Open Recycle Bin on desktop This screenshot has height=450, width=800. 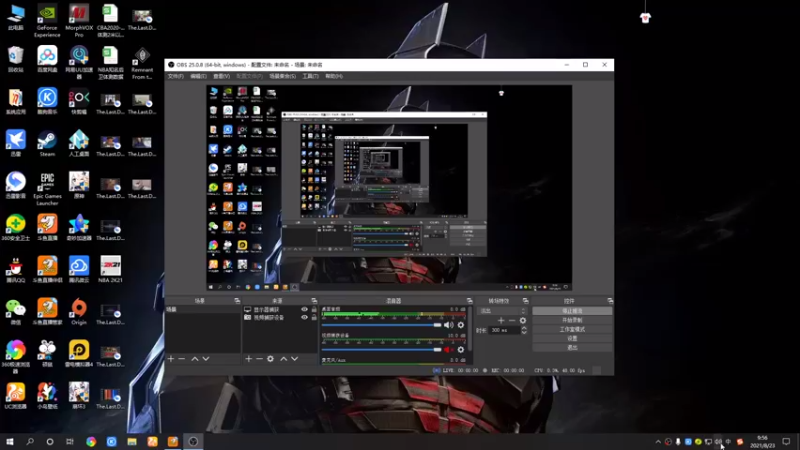click(16, 59)
